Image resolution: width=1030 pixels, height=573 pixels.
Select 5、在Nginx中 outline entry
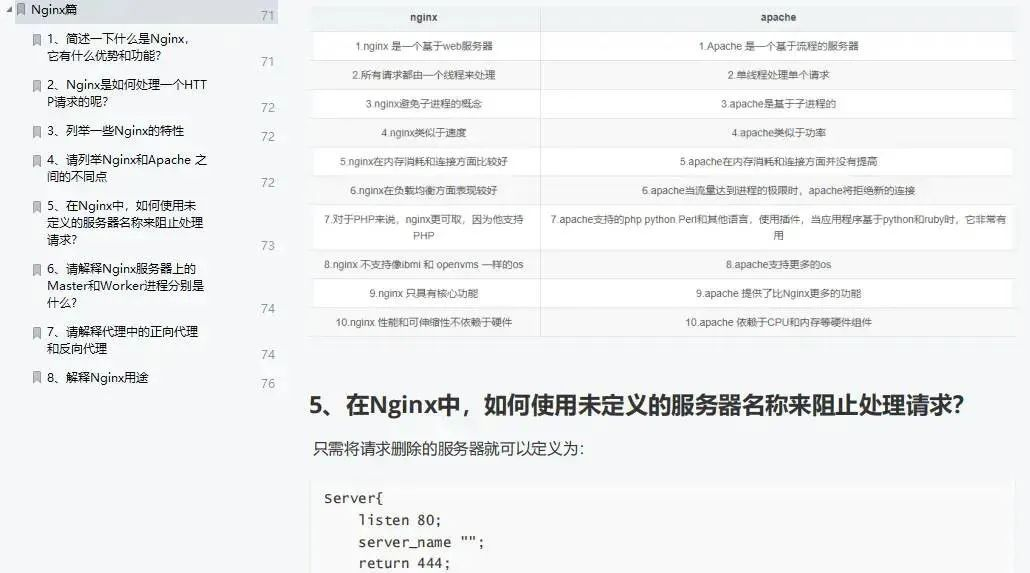[125, 223]
